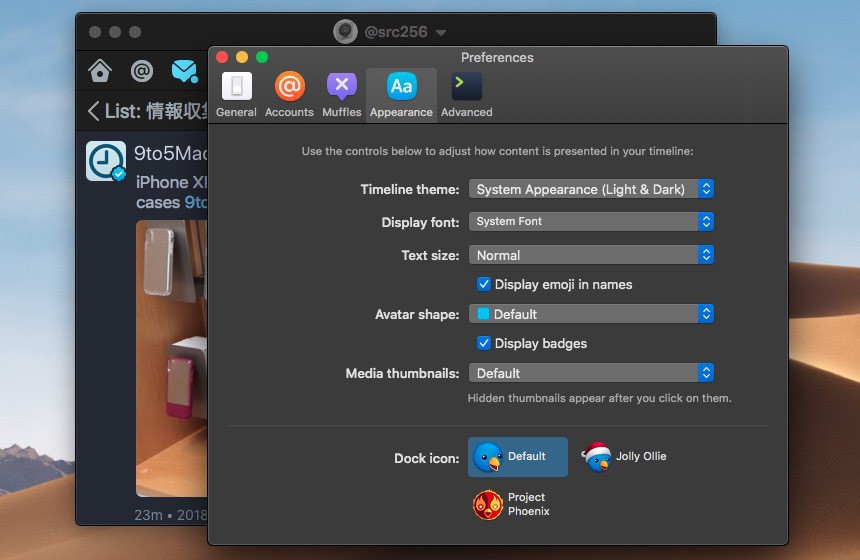Choose the Project Phoenix dock icon
860x560 pixels.
coord(511,504)
